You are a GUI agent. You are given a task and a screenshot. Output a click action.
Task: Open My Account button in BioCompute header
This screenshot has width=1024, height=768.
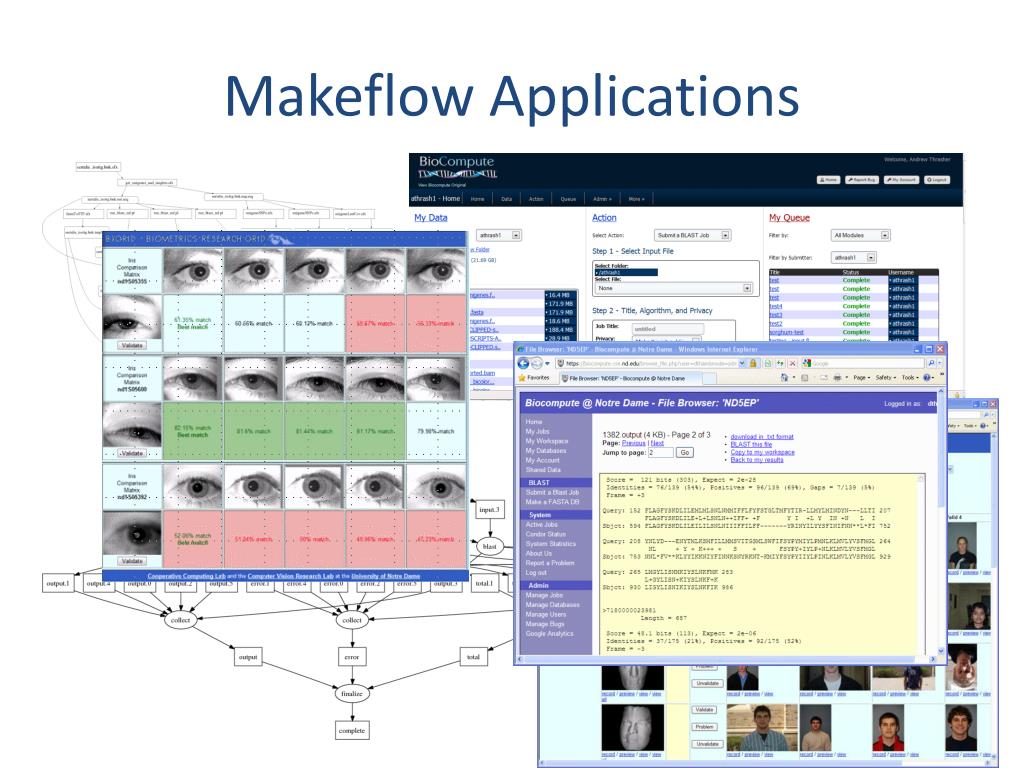click(901, 180)
